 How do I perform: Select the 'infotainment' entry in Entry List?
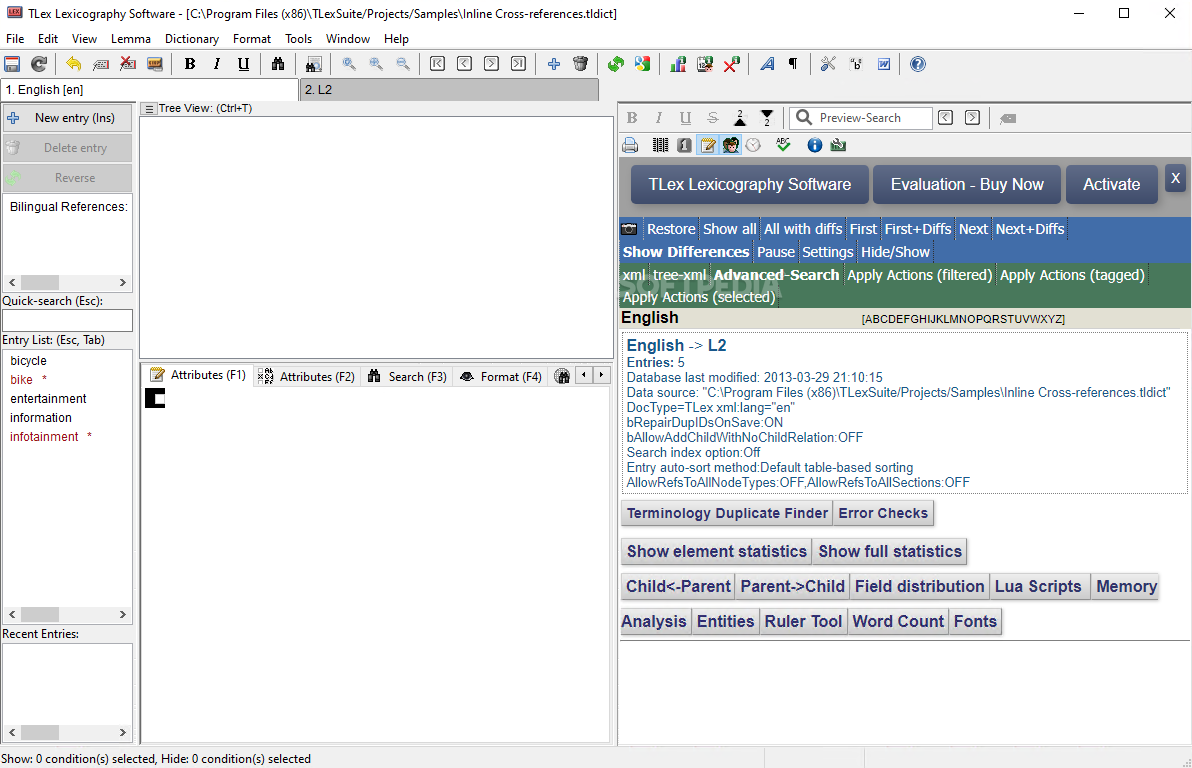pyautogui.click(x=44, y=436)
